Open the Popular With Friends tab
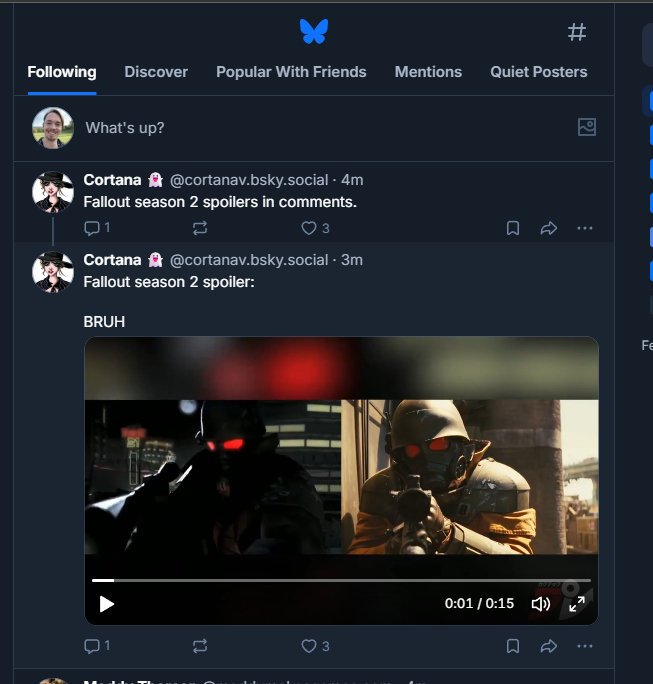 291,72
